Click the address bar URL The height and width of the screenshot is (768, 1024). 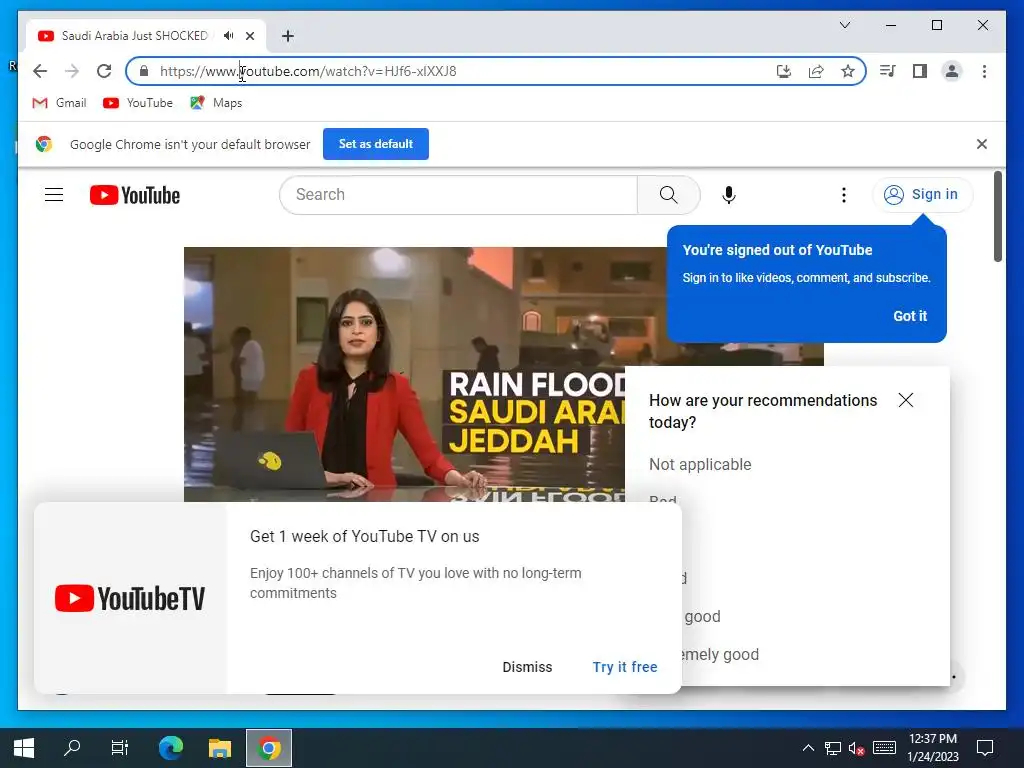(x=308, y=71)
